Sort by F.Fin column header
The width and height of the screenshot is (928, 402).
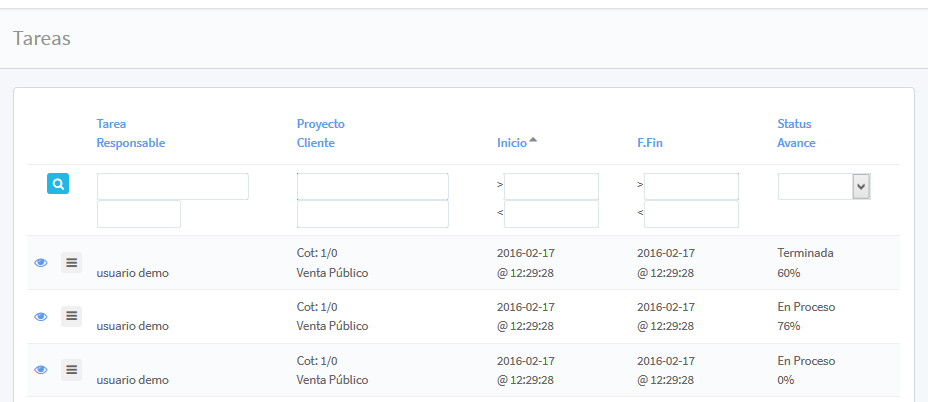(649, 143)
